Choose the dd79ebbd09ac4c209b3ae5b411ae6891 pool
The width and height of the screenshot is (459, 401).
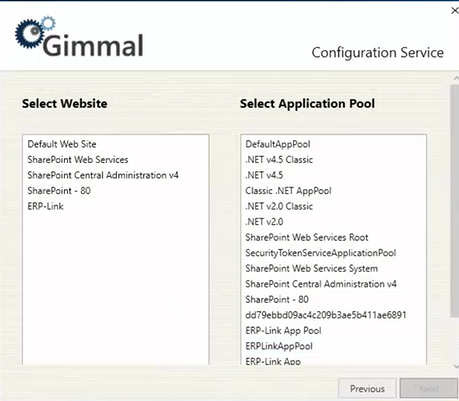click(326, 315)
